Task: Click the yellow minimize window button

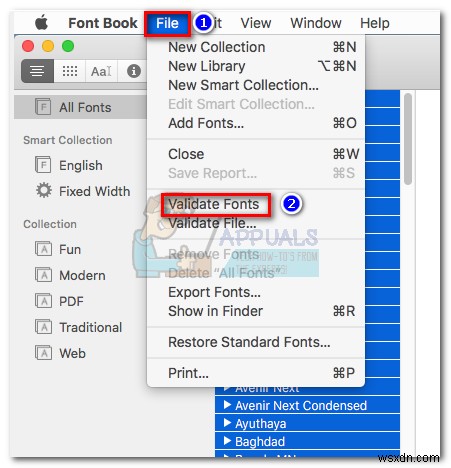Action: [x=48, y=46]
